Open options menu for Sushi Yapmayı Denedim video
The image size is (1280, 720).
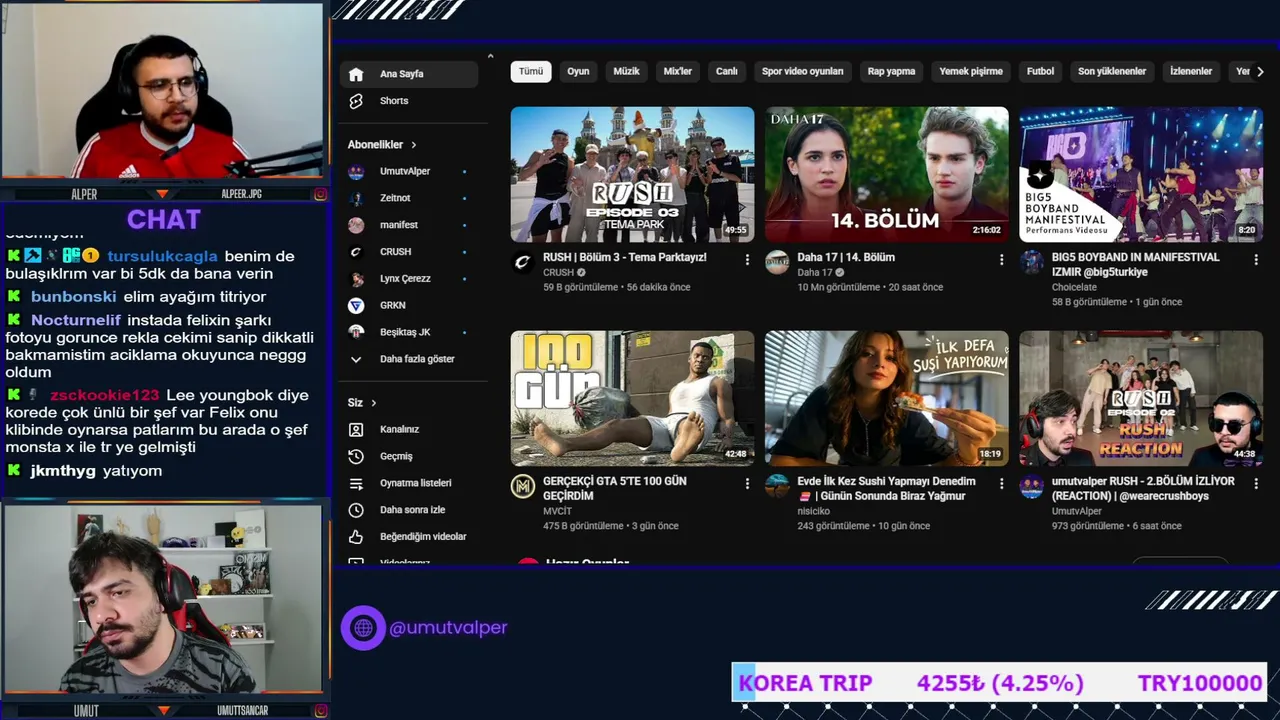(x=1001, y=483)
